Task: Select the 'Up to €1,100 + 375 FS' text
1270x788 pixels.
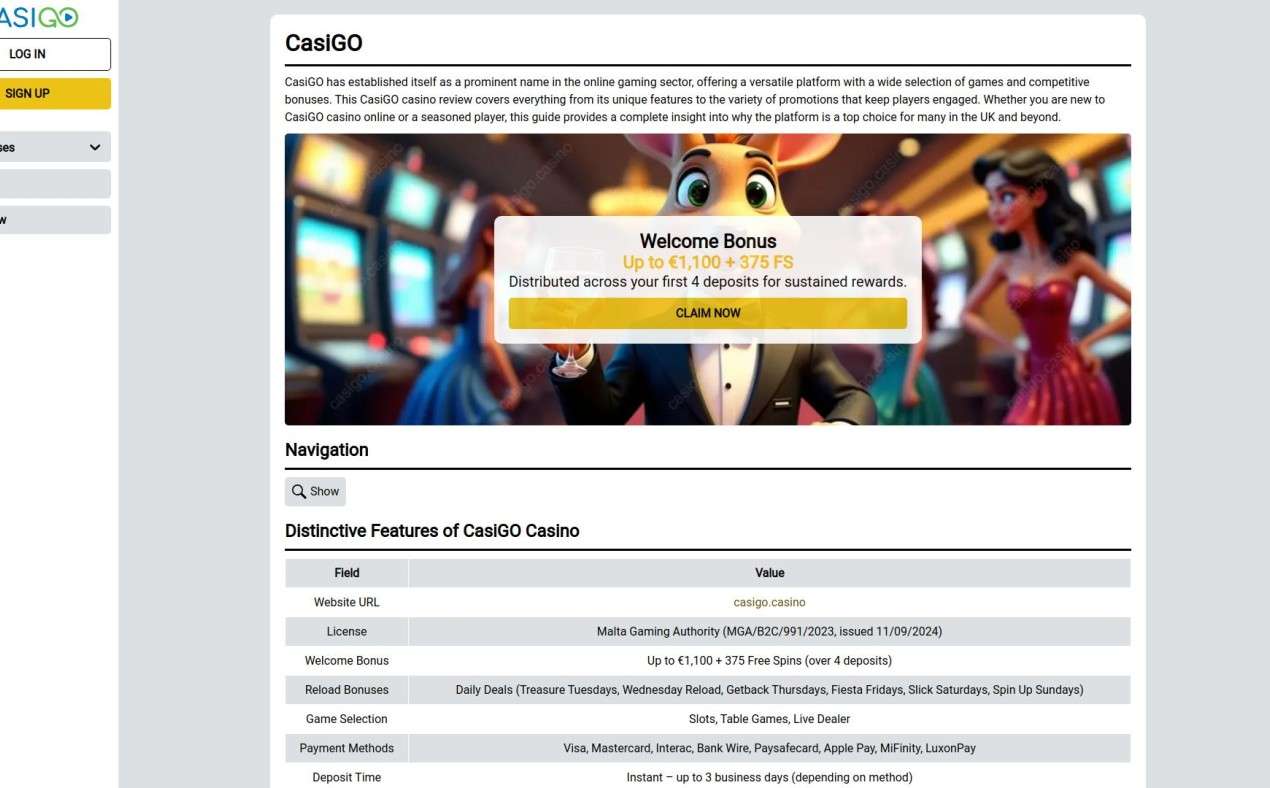Action: [708, 262]
